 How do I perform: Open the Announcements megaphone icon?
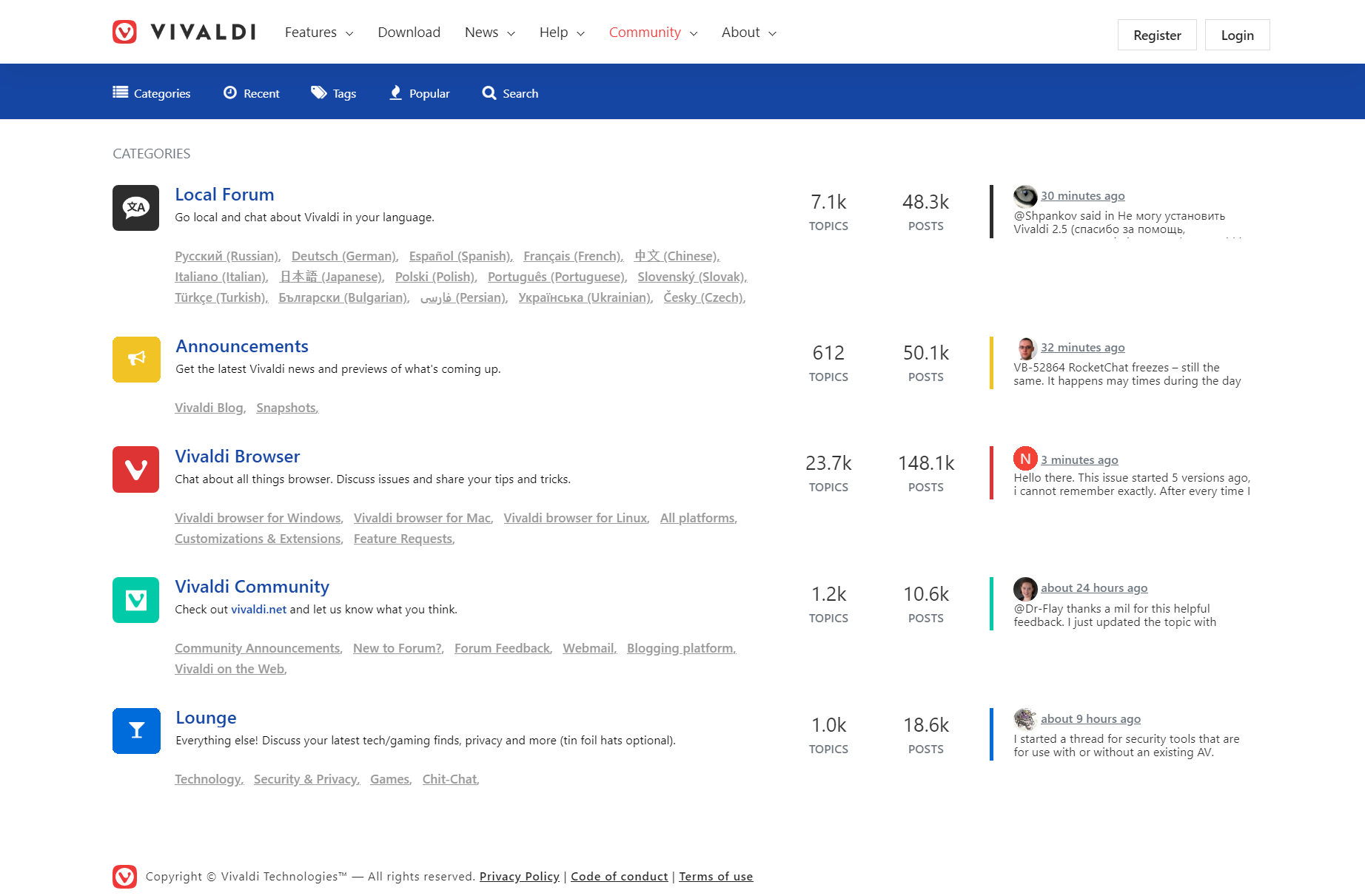click(x=136, y=360)
